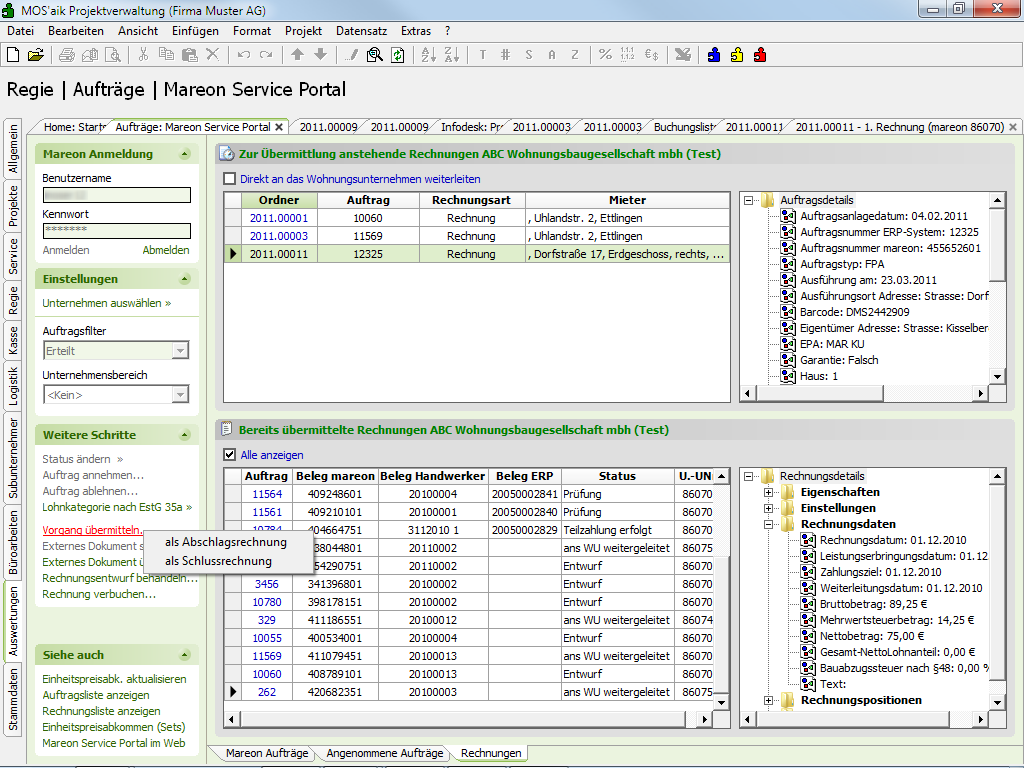This screenshot has height=768, width=1024.
Task: Collapse the Siehe auch panel
Action: pos(185,655)
